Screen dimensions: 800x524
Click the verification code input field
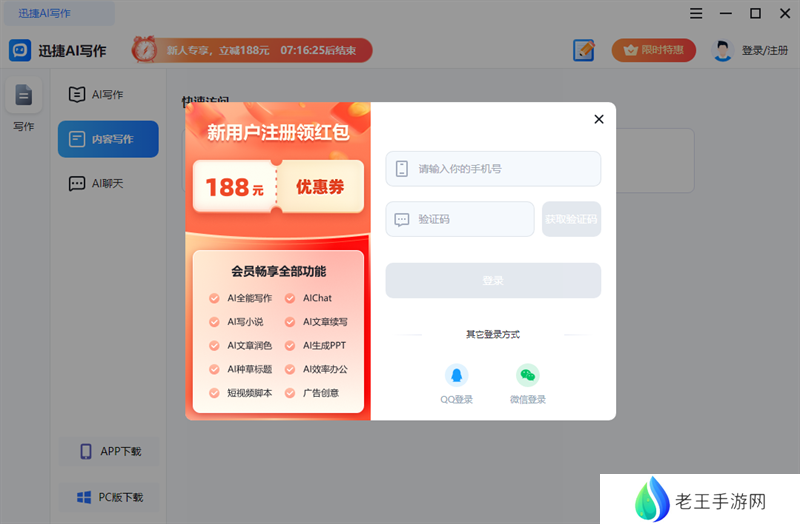(x=460, y=219)
